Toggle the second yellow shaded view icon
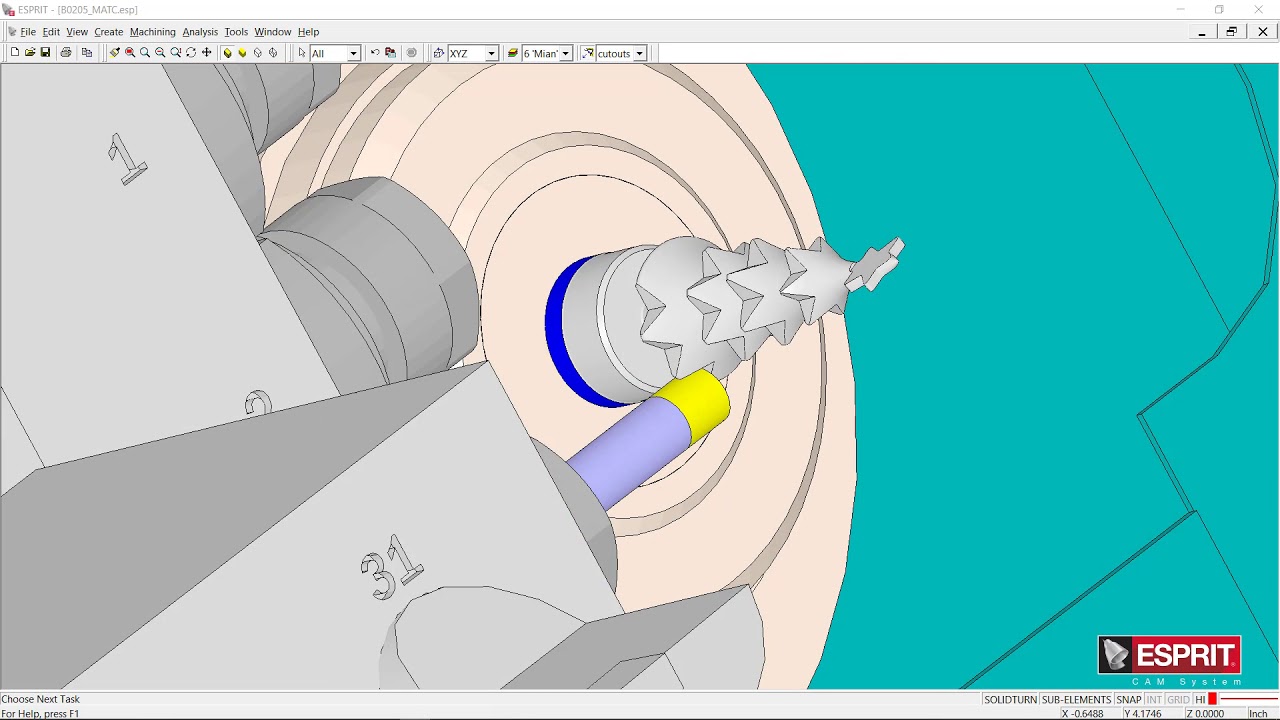 tap(242, 53)
